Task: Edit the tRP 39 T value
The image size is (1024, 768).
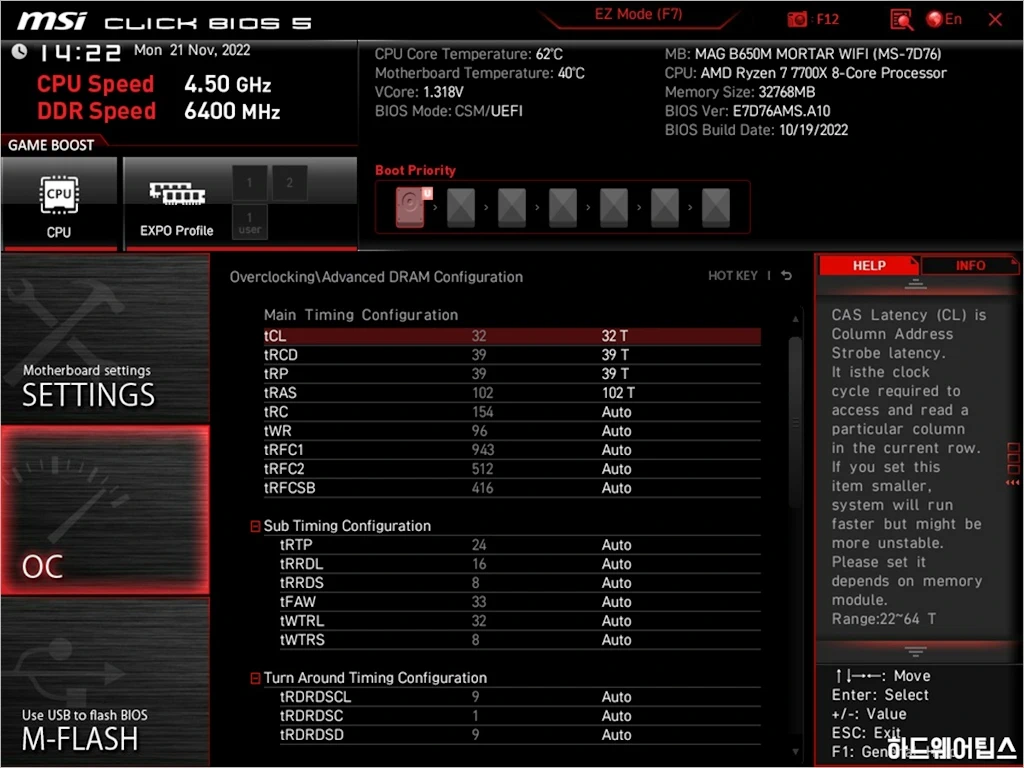Action: pyautogui.click(x=615, y=374)
